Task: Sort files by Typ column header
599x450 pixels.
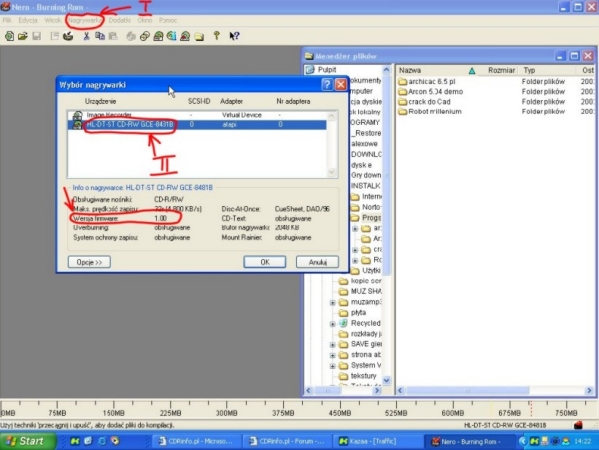Action: click(547, 70)
